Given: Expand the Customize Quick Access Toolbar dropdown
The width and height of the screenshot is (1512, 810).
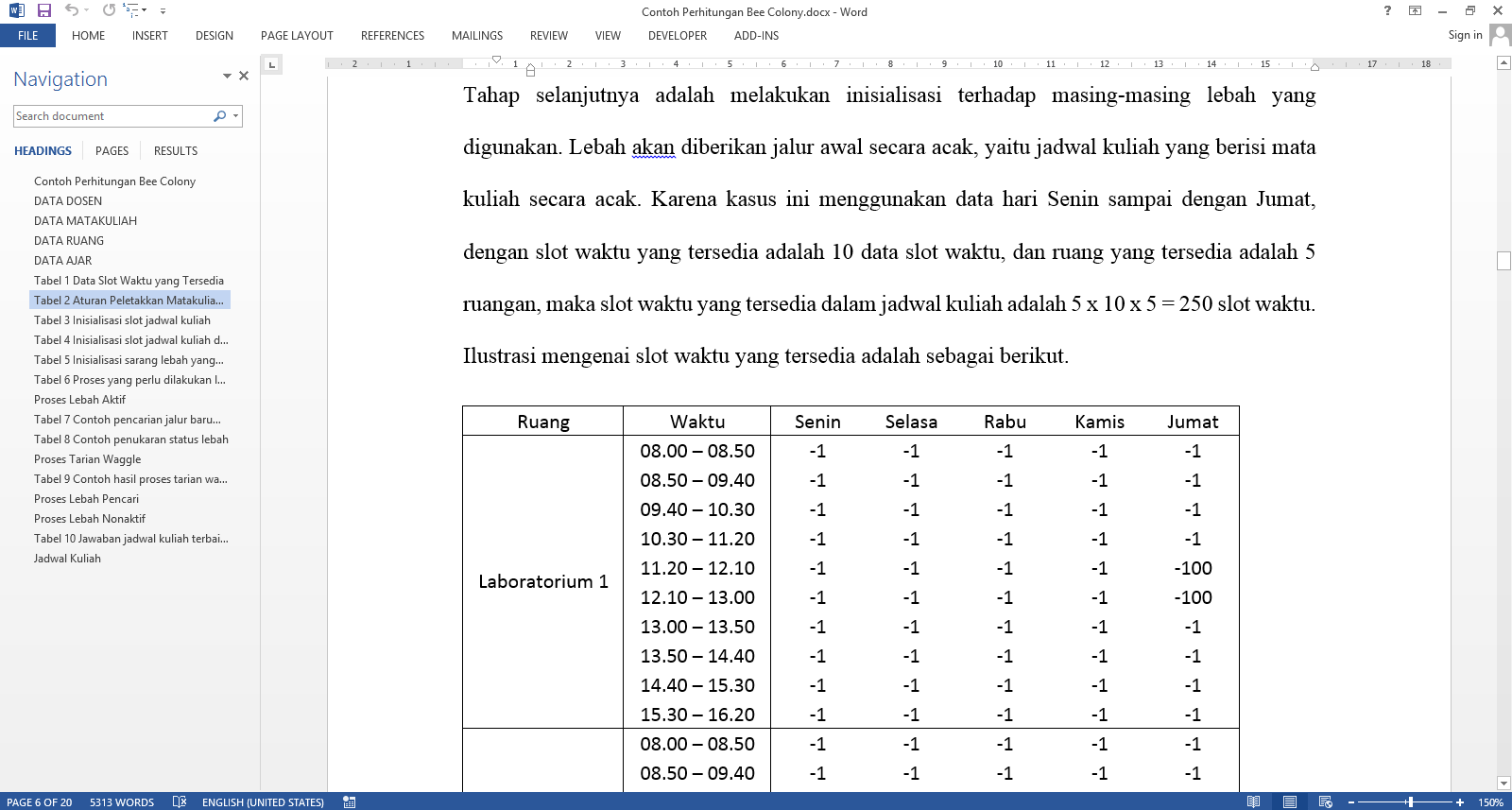Looking at the screenshot, I should 163,11.
